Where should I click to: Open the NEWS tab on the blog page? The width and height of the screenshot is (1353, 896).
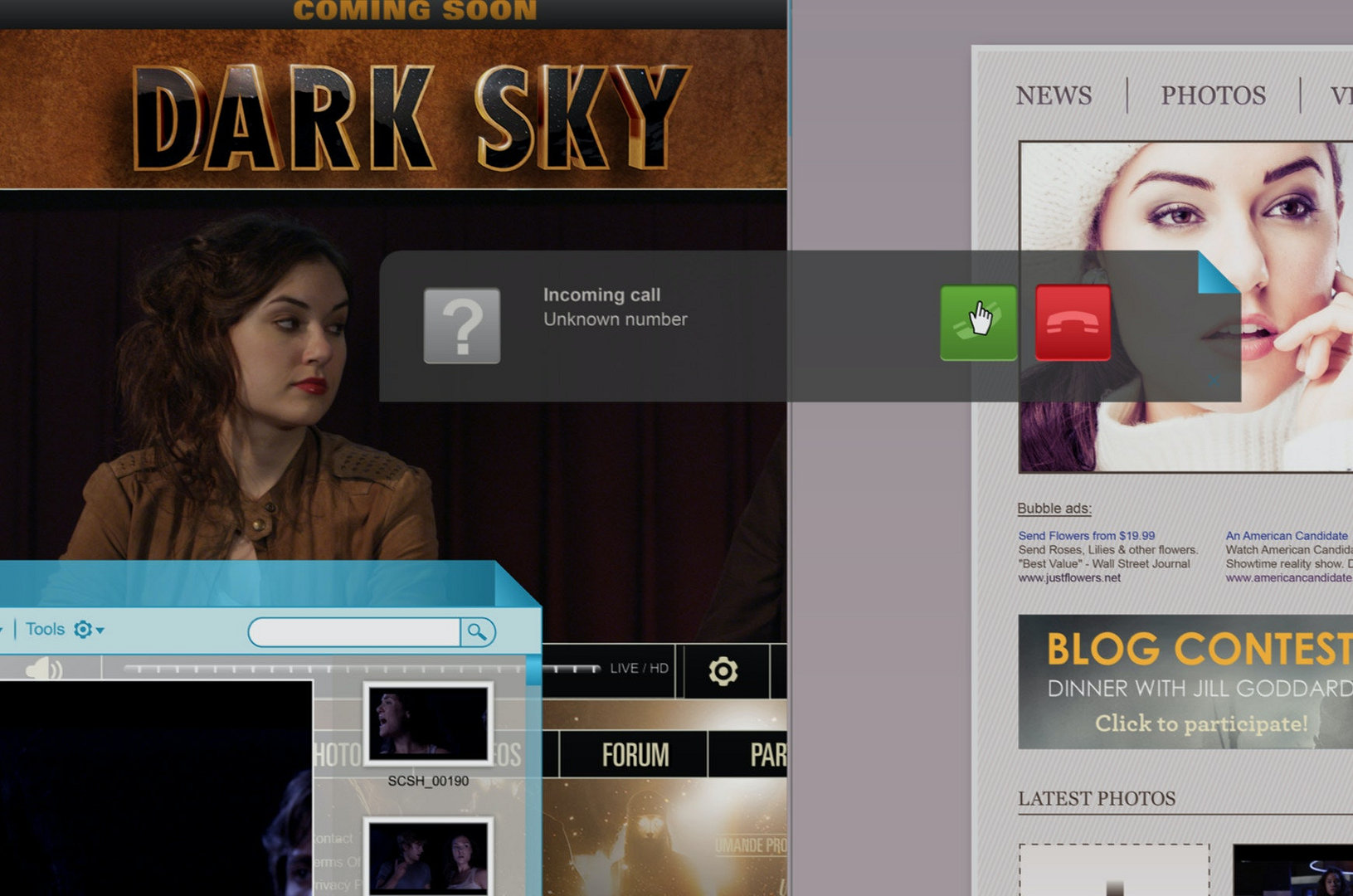[x=1054, y=95]
